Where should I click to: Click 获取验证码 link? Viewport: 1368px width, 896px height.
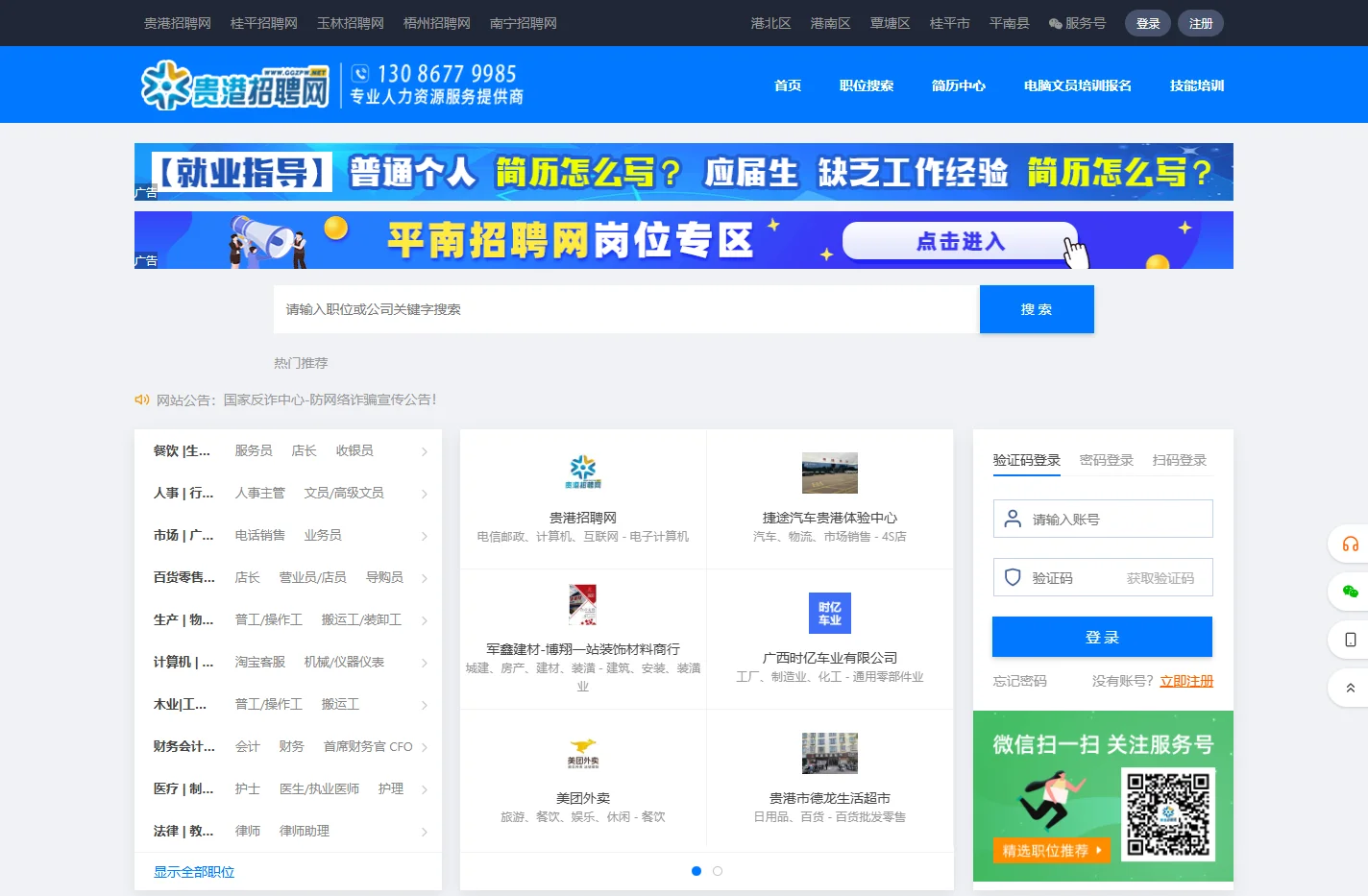pos(1160,578)
